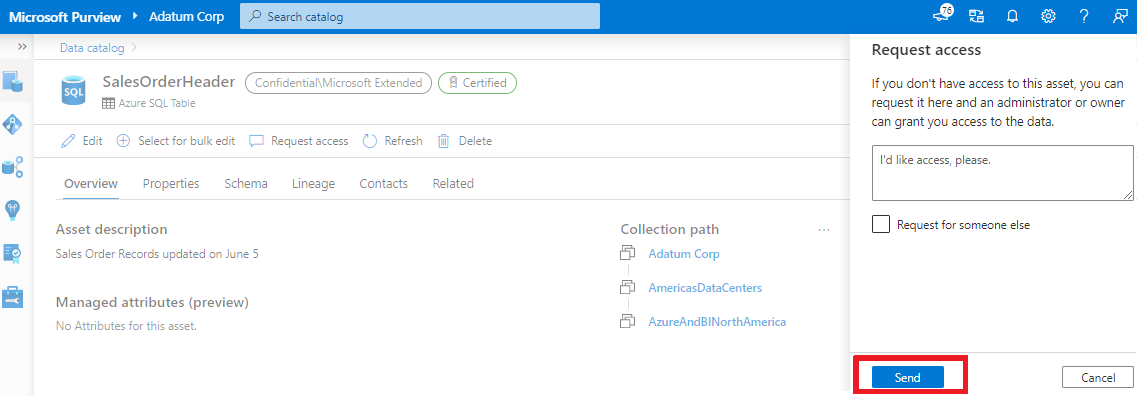Open the Contacts tab

click(x=384, y=183)
